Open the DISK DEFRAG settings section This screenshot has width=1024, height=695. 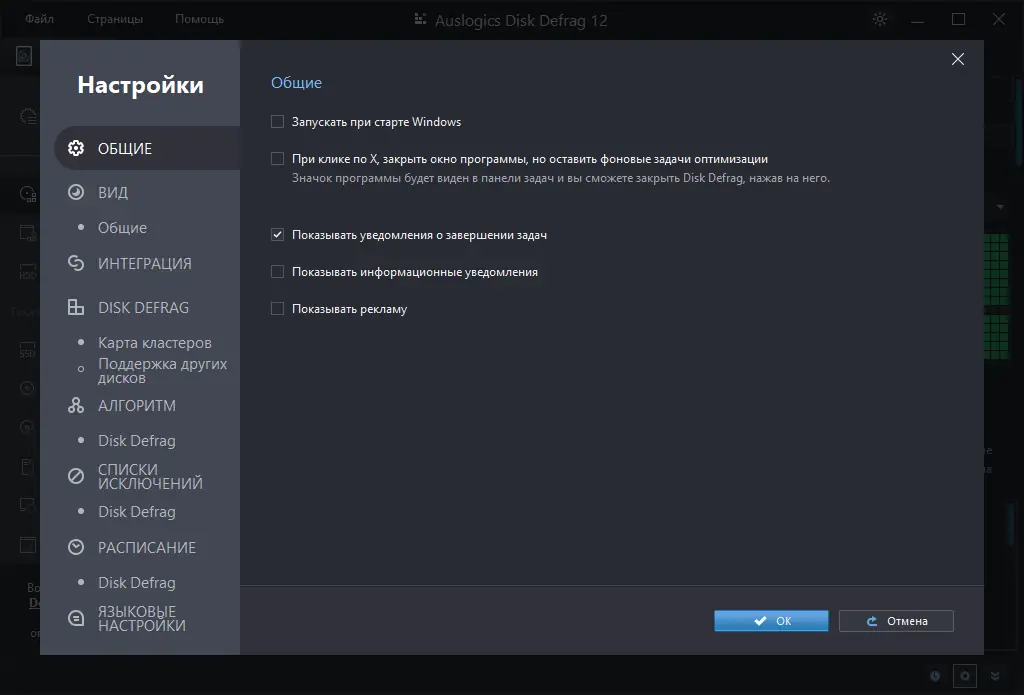(143, 307)
